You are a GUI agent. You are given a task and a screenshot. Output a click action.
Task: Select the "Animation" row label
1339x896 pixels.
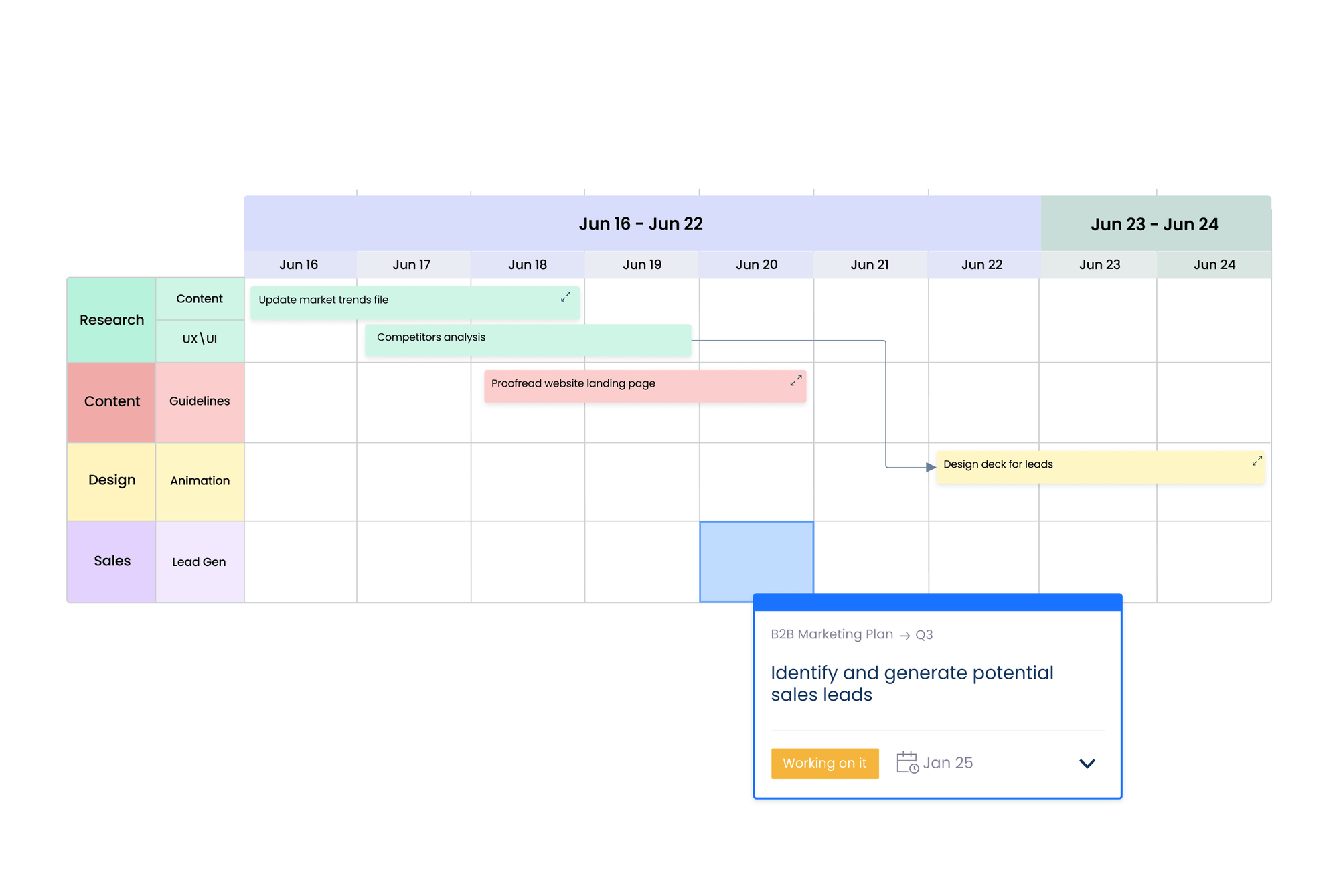(200, 480)
